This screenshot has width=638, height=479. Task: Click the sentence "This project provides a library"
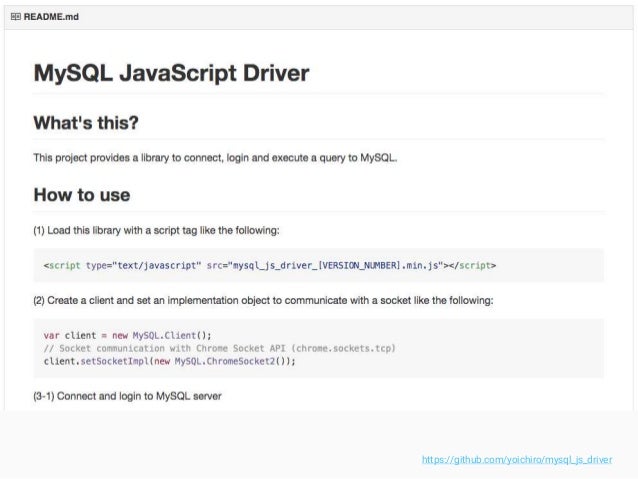click(x=215, y=158)
